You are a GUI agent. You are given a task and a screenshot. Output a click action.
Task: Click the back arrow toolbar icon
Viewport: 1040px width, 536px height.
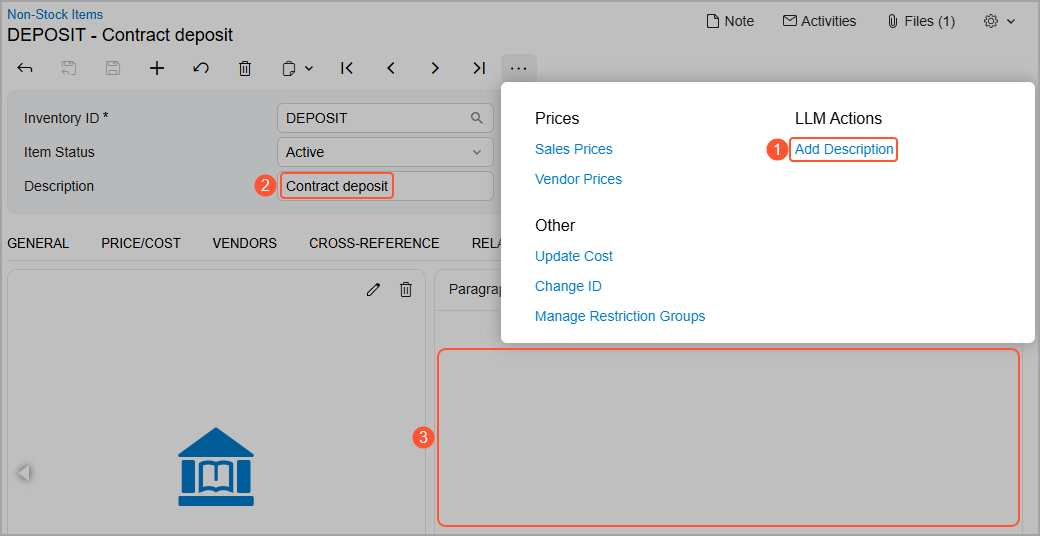tap(26, 68)
